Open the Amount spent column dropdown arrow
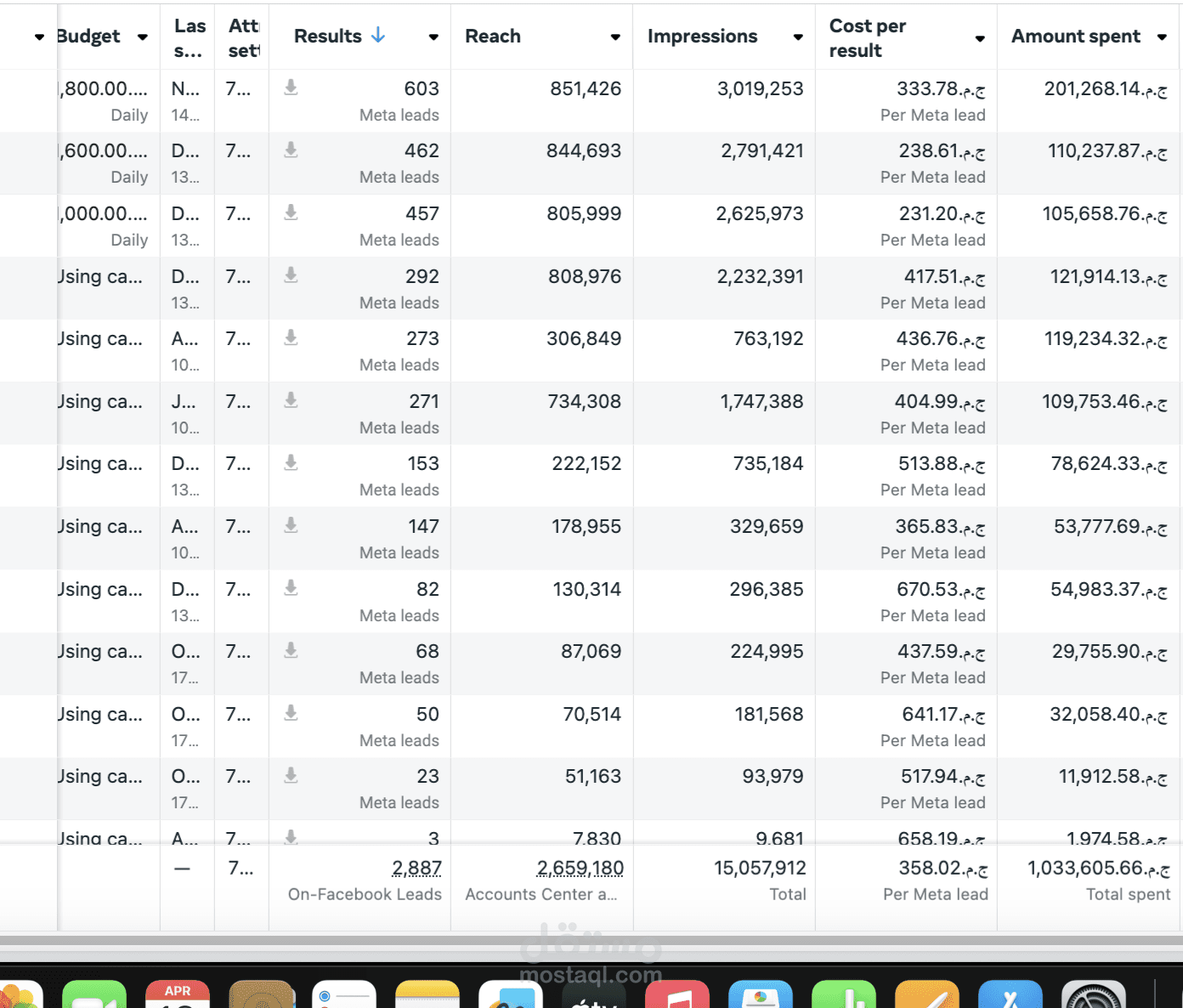 pos(1162,37)
